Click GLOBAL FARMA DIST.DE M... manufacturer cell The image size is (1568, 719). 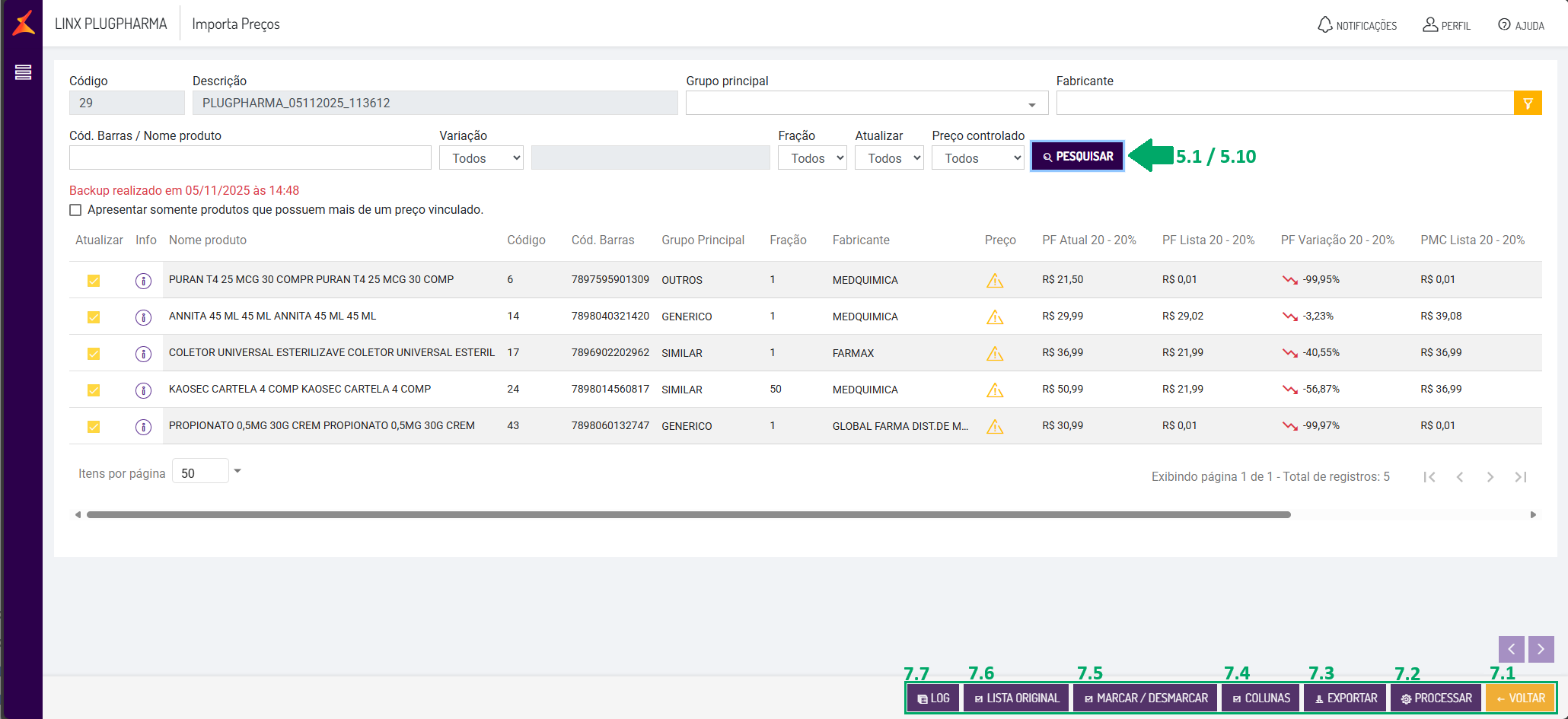coord(900,426)
